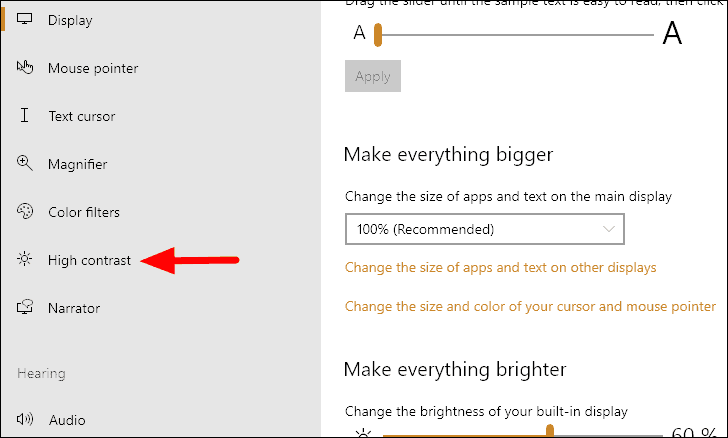This screenshot has width=728, height=438.
Task: Open the 100% (Recommended) scaling dropdown
Action: click(484, 229)
